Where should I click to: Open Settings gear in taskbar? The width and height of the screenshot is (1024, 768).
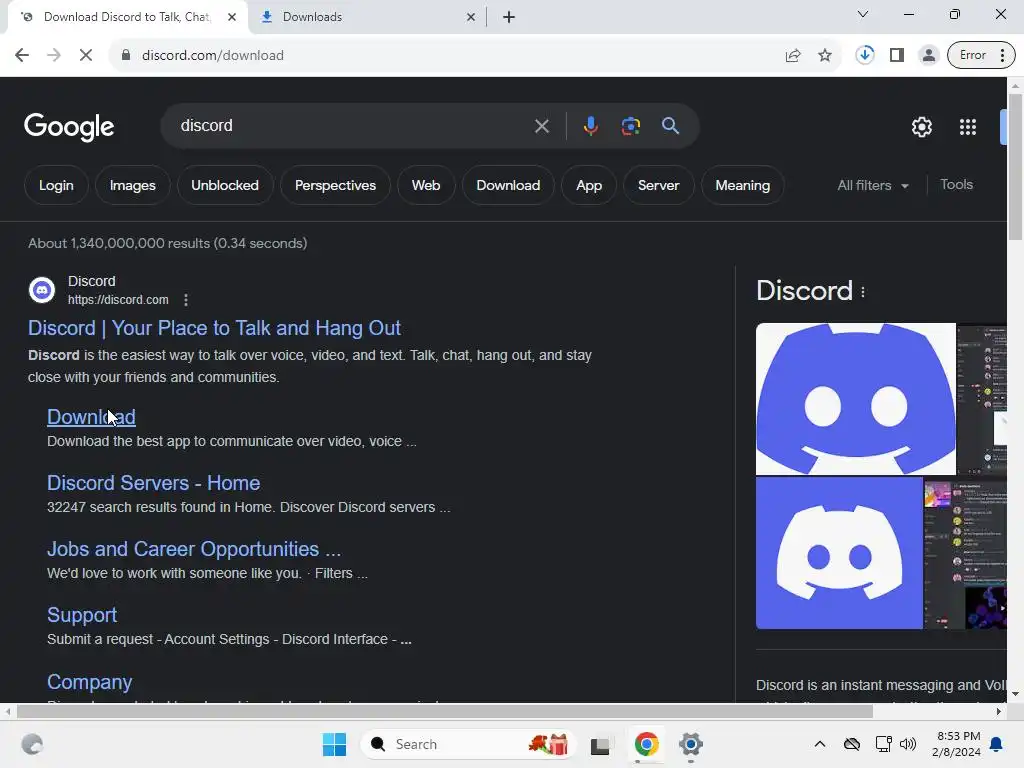click(x=690, y=744)
